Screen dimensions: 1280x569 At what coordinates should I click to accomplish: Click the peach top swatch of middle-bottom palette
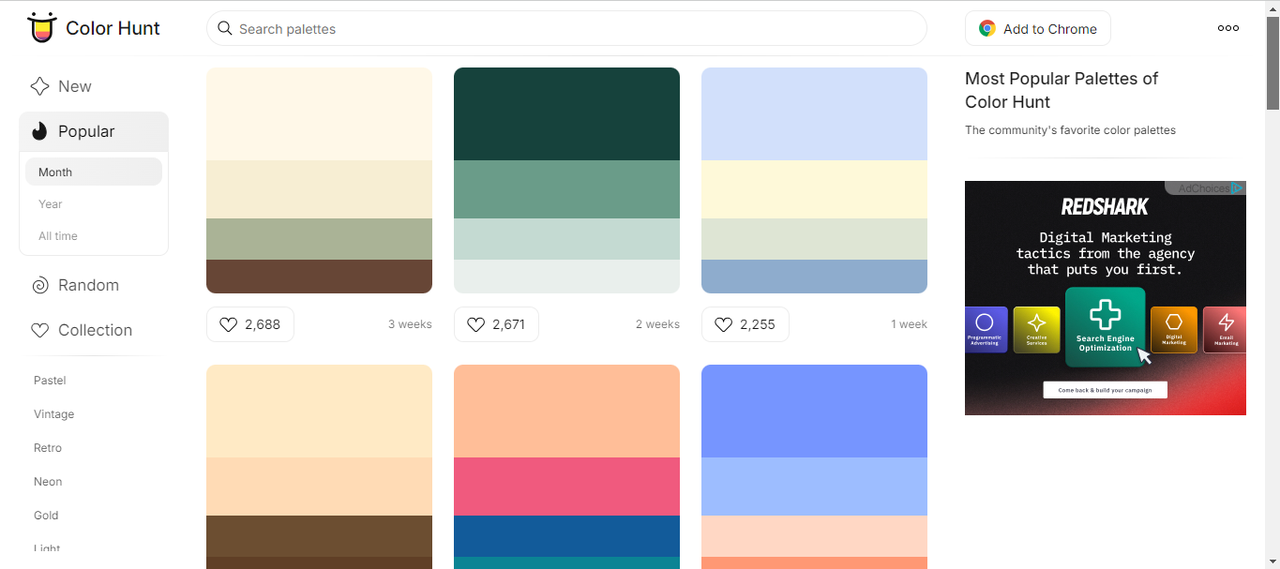click(x=567, y=411)
